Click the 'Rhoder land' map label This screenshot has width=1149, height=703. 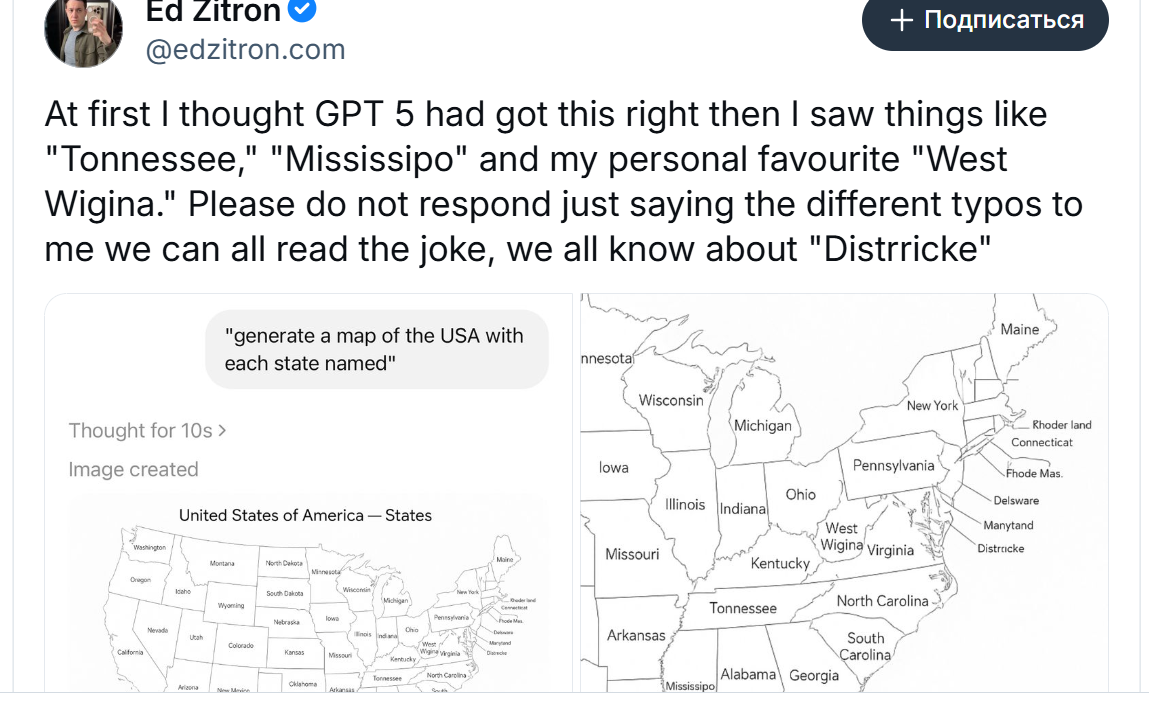tap(1062, 424)
